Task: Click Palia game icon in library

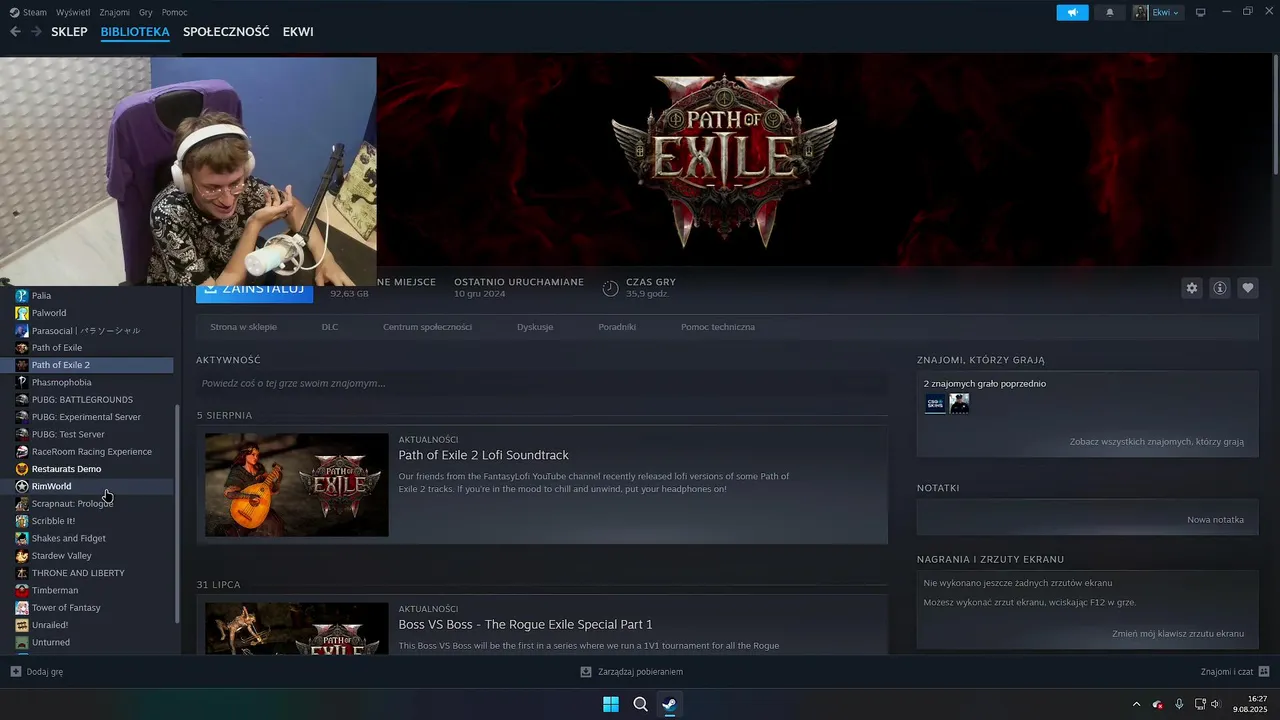Action: point(22,296)
